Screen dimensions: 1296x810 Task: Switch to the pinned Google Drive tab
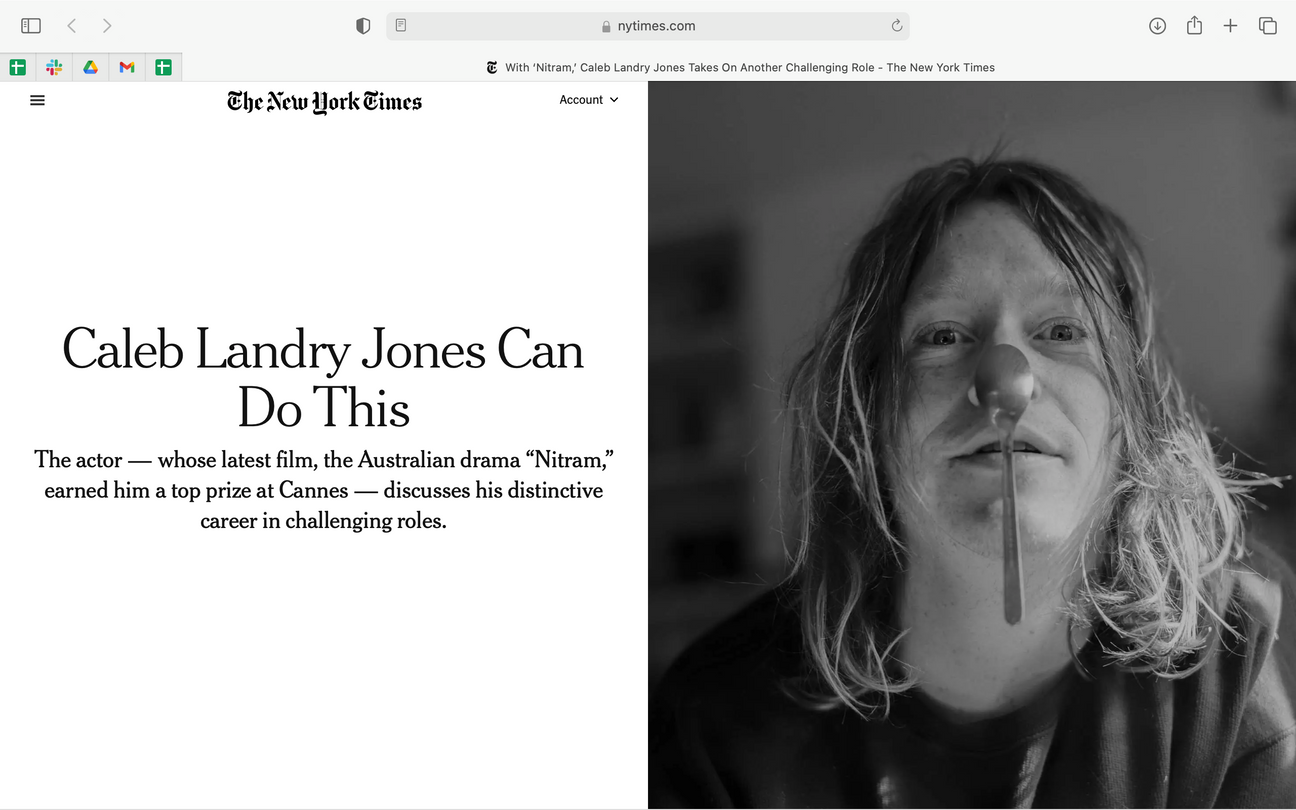pyautogui.click(x=90, y=67)
